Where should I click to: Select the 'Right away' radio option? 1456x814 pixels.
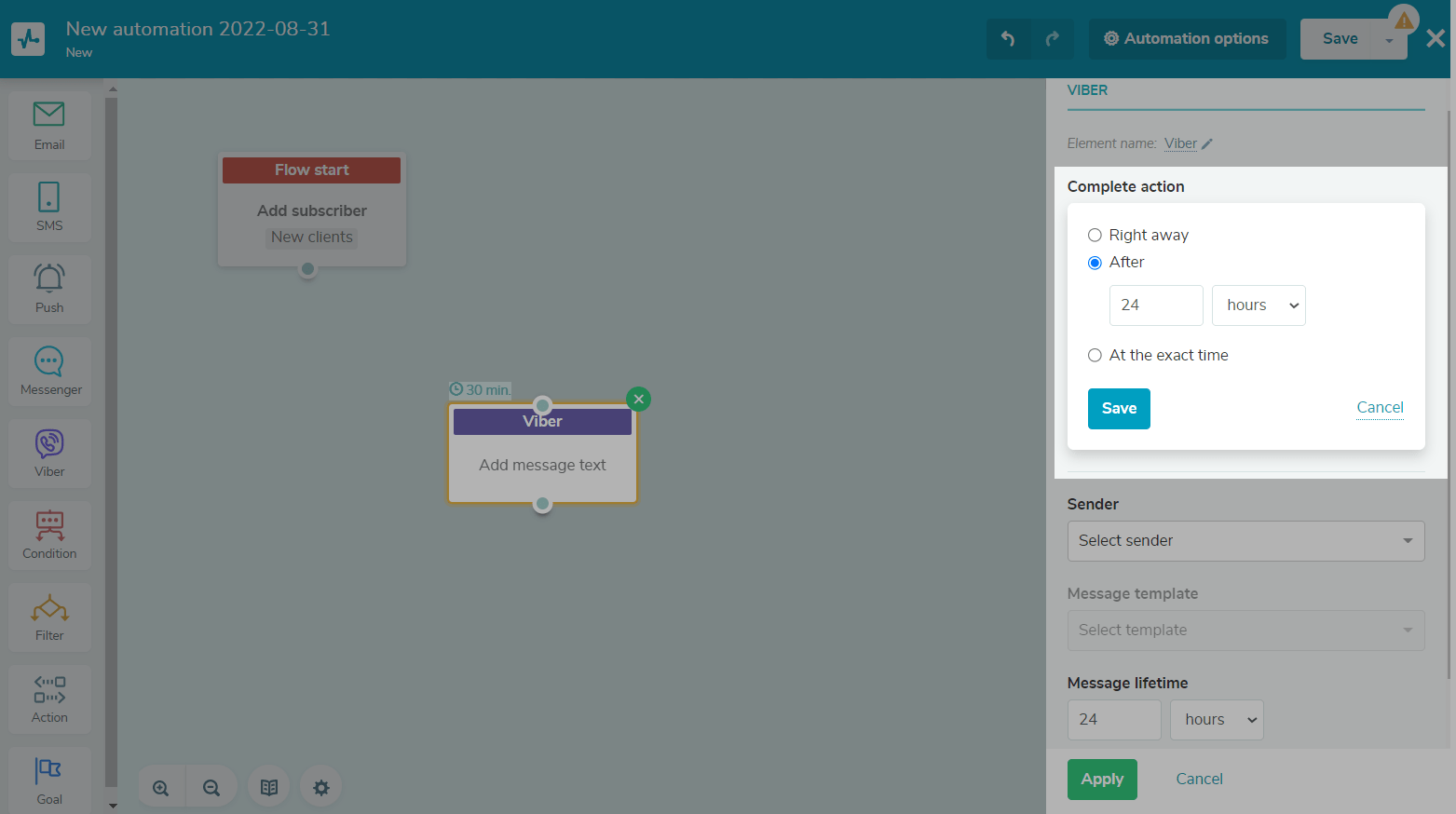coord(1095,236)
